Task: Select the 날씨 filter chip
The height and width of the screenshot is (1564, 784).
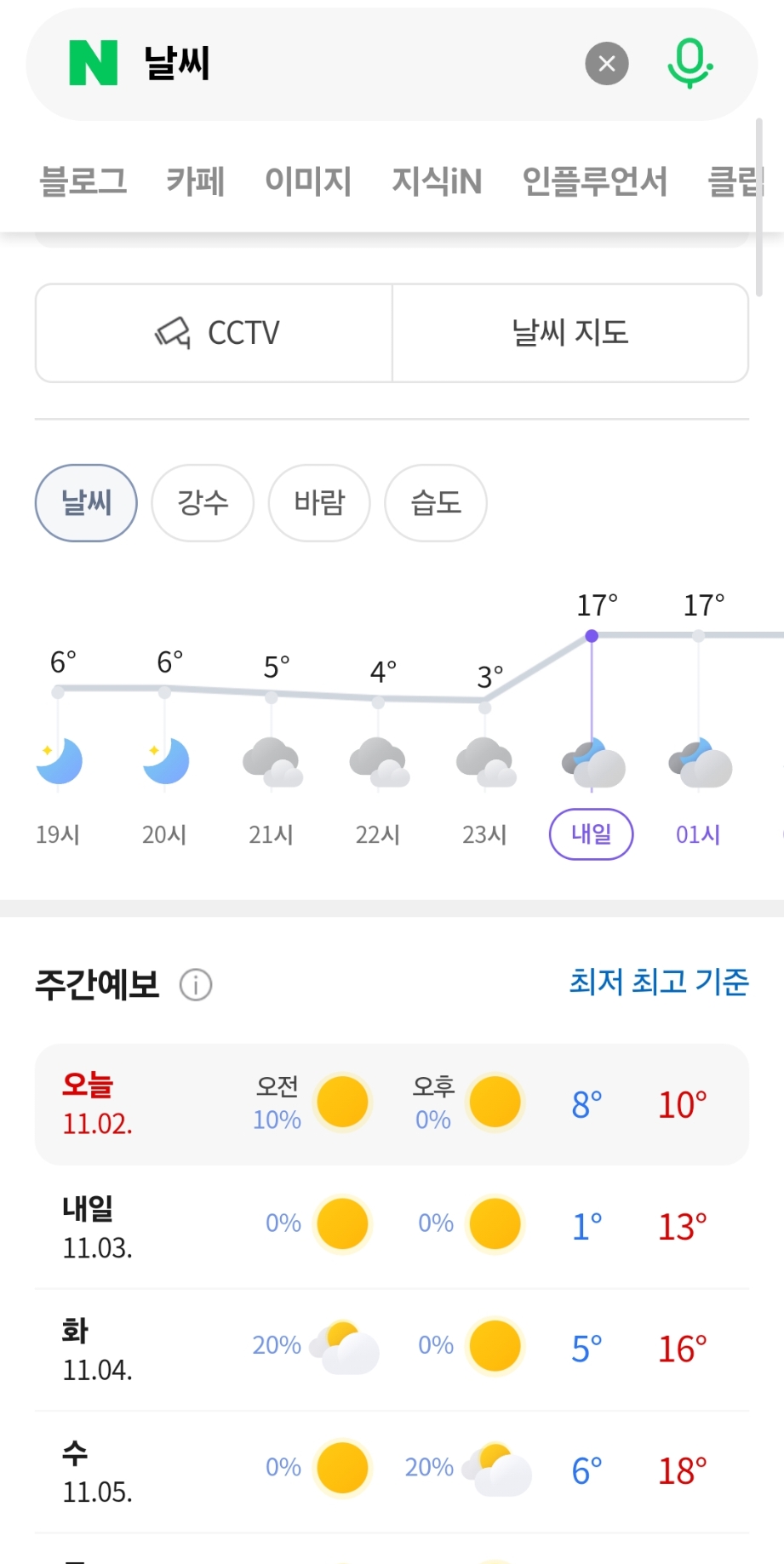Action: pos(86,503)
